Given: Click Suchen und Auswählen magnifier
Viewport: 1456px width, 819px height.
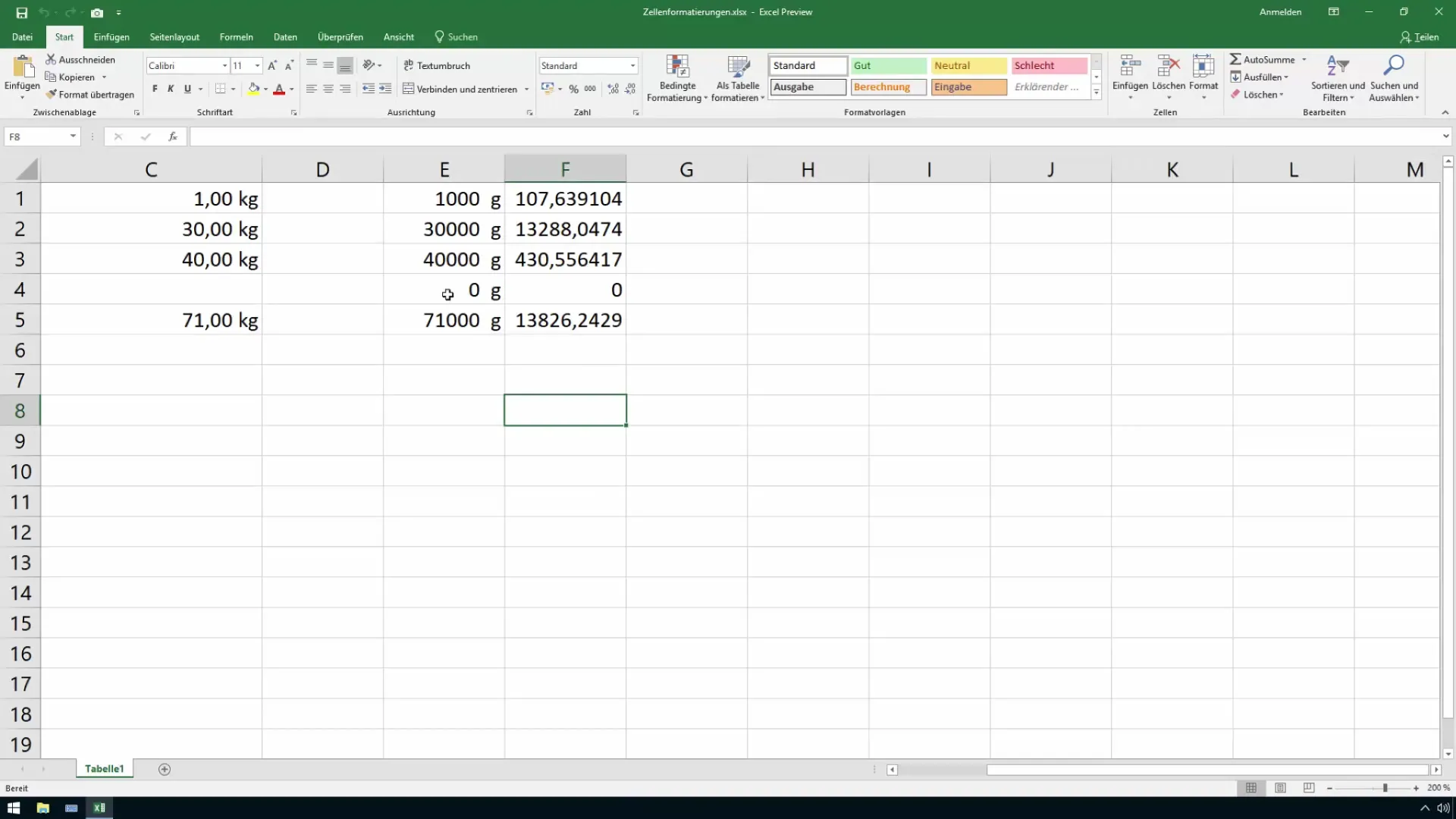Looking at the screenshot, I should [x=1394, y=78].
